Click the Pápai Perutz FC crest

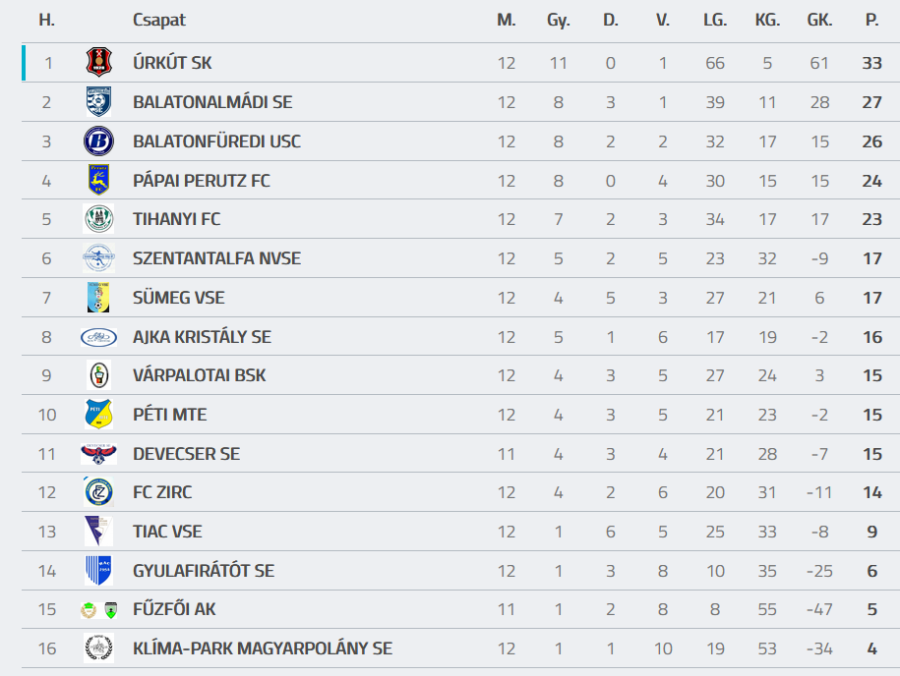pyautogui.click(x=98, y=180)
